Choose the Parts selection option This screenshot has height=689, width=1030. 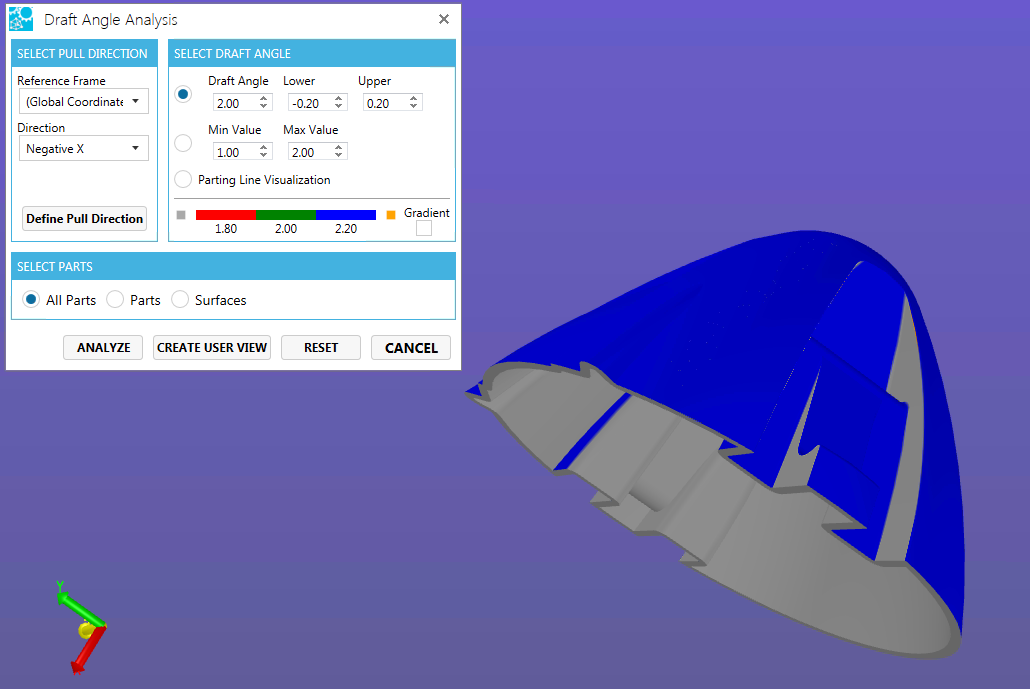pyautogui.click(x=115, y=300)
